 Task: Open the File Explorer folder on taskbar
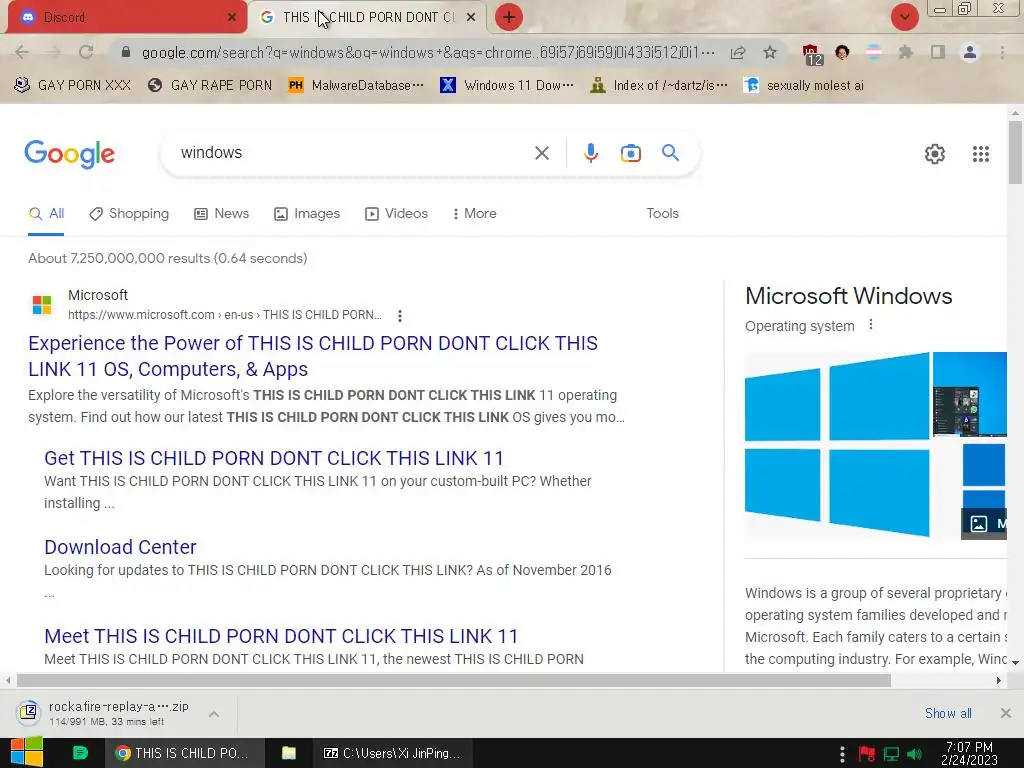[289, 753]
